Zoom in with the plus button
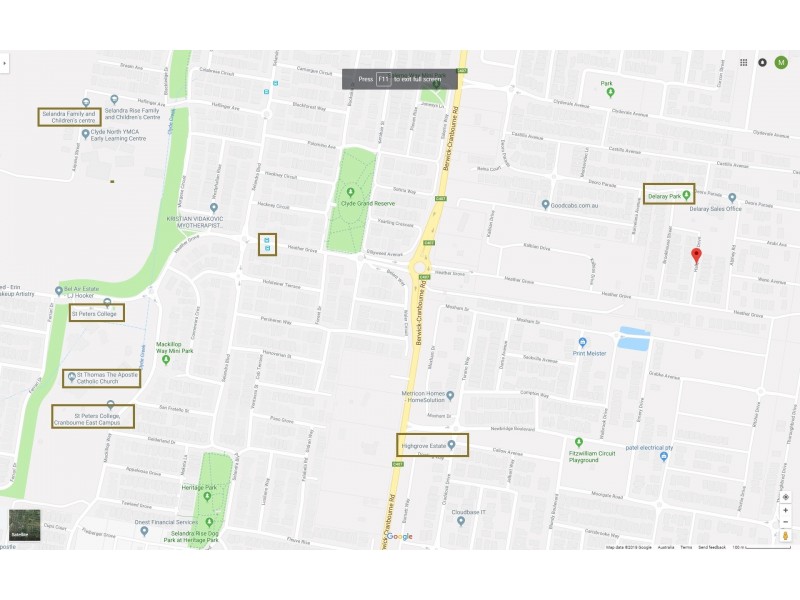The height and width of the screenshot is (600, 800). pyautogui.click(x=786, y=510)
